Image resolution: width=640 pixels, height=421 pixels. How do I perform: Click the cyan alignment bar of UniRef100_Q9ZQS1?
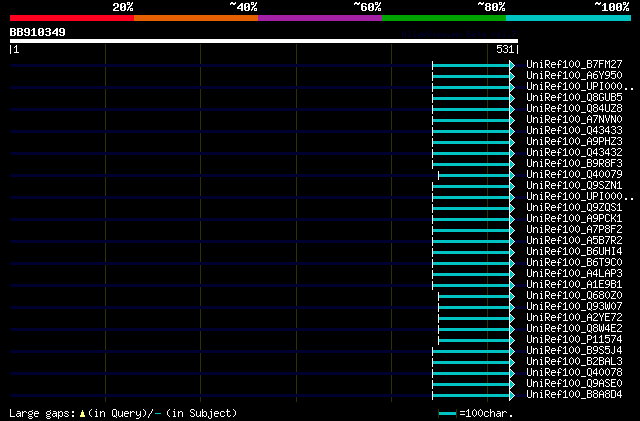point(471,209)
